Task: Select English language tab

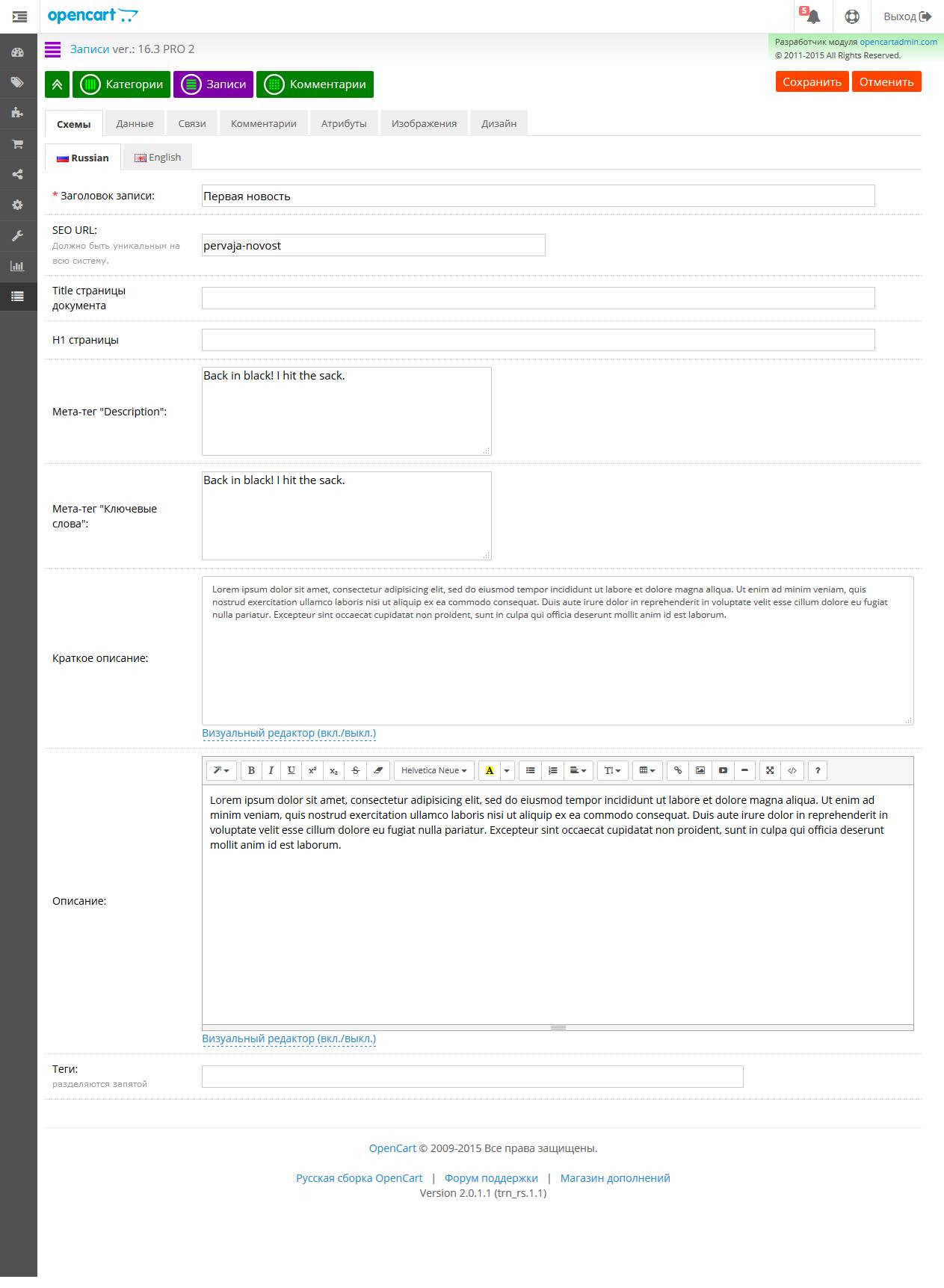Action: pyautogui.click(x=158, y=157)
